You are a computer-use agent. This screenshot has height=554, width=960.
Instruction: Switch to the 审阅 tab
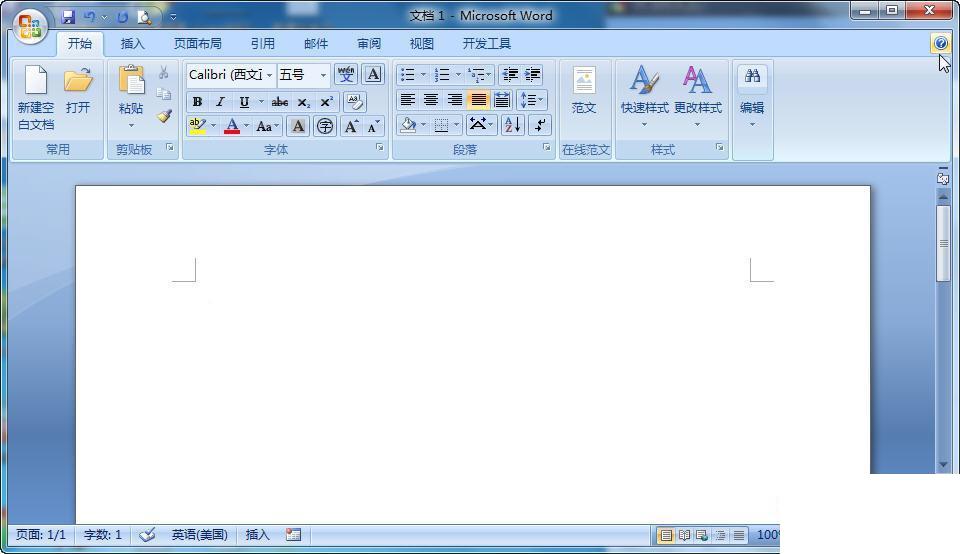tap(369, 43)
